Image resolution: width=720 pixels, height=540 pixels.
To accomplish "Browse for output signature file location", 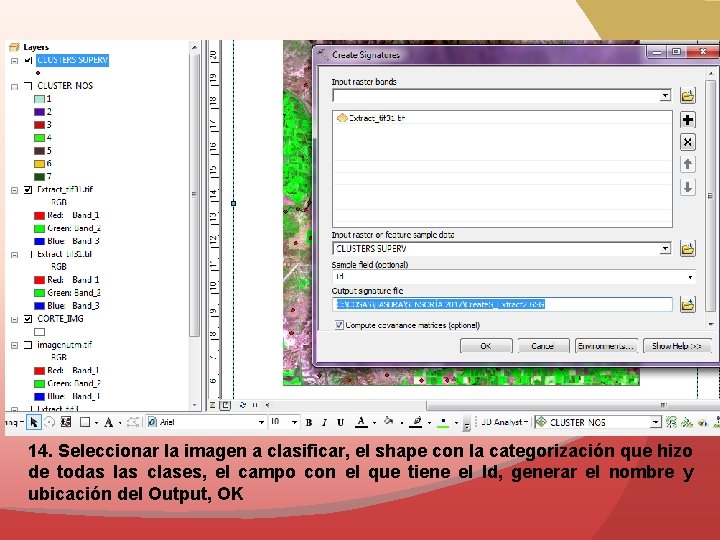I will pyautogui.click(x=687, y=304).
